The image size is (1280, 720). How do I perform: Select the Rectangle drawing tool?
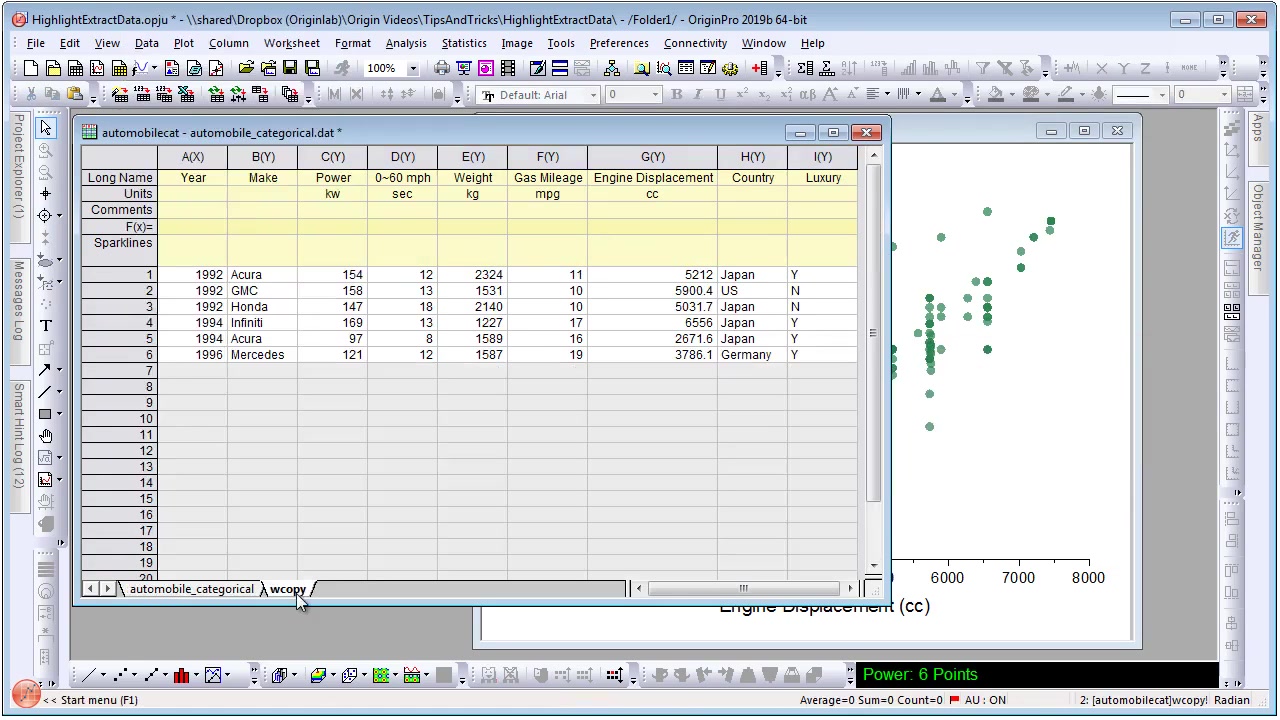[x=46, y=413]
